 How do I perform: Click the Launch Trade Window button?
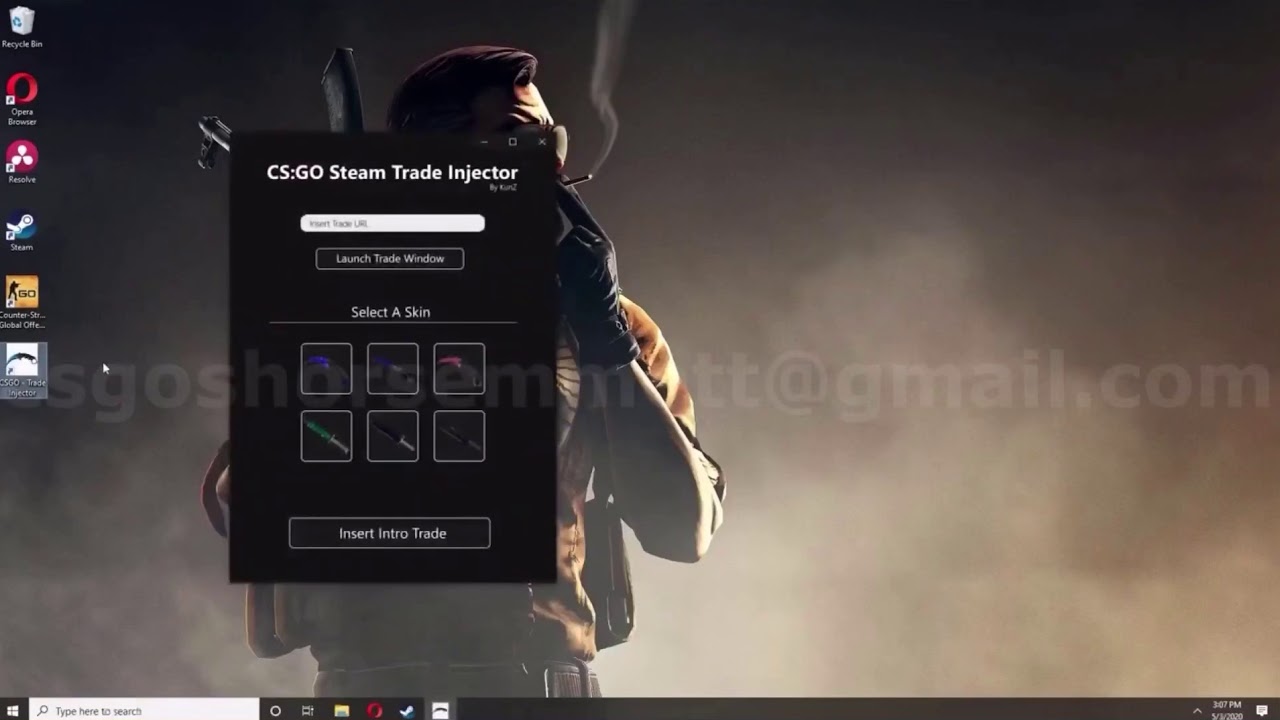pyautogui.click(x=390, y=258)
